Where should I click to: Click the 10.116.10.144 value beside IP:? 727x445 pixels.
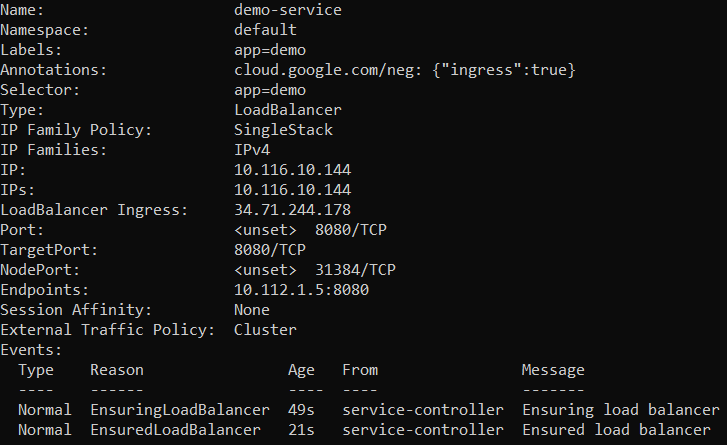292,170
